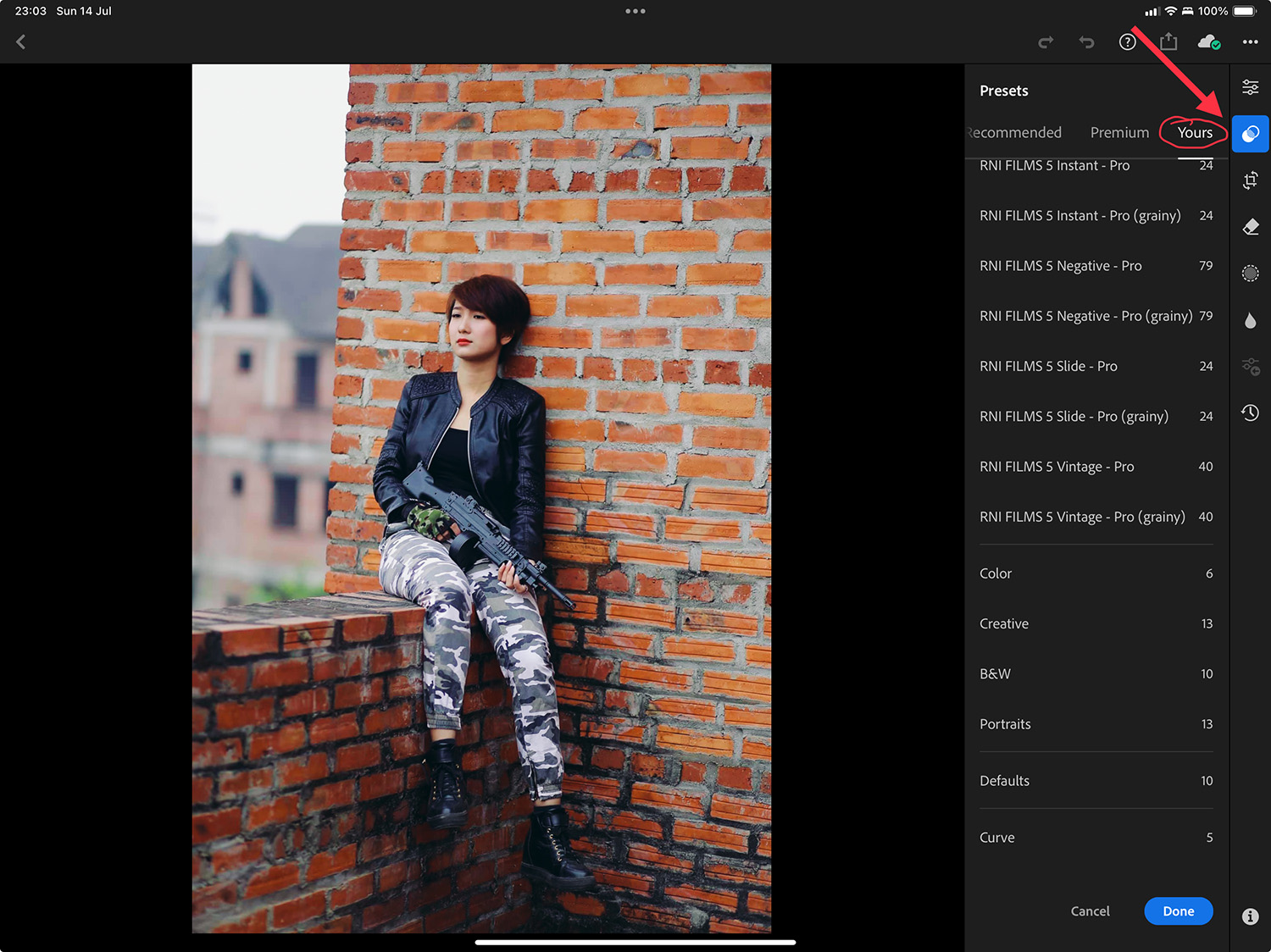Open the Premium presets tab
The height and width of the screenshot is (952, 1271).
point(1119,132)
